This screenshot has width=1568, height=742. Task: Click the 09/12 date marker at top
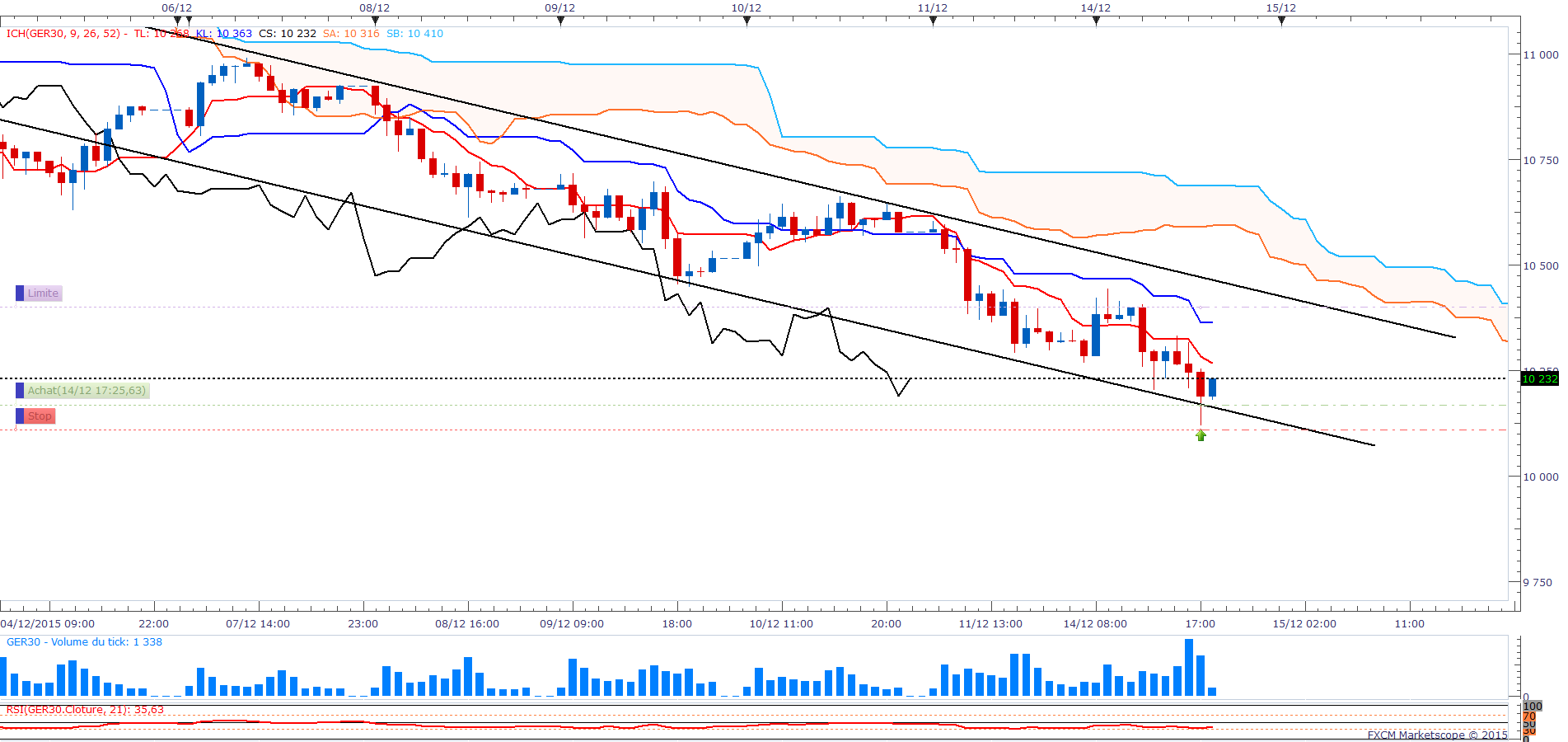pyautogui.click(x=559, y=8)
